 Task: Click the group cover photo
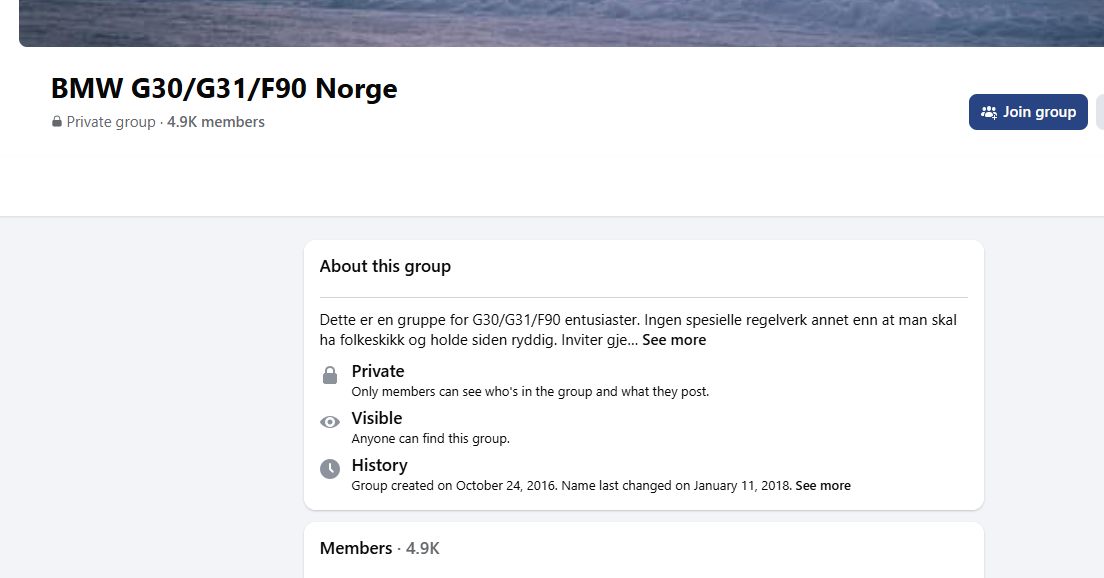tap(560, 22)
